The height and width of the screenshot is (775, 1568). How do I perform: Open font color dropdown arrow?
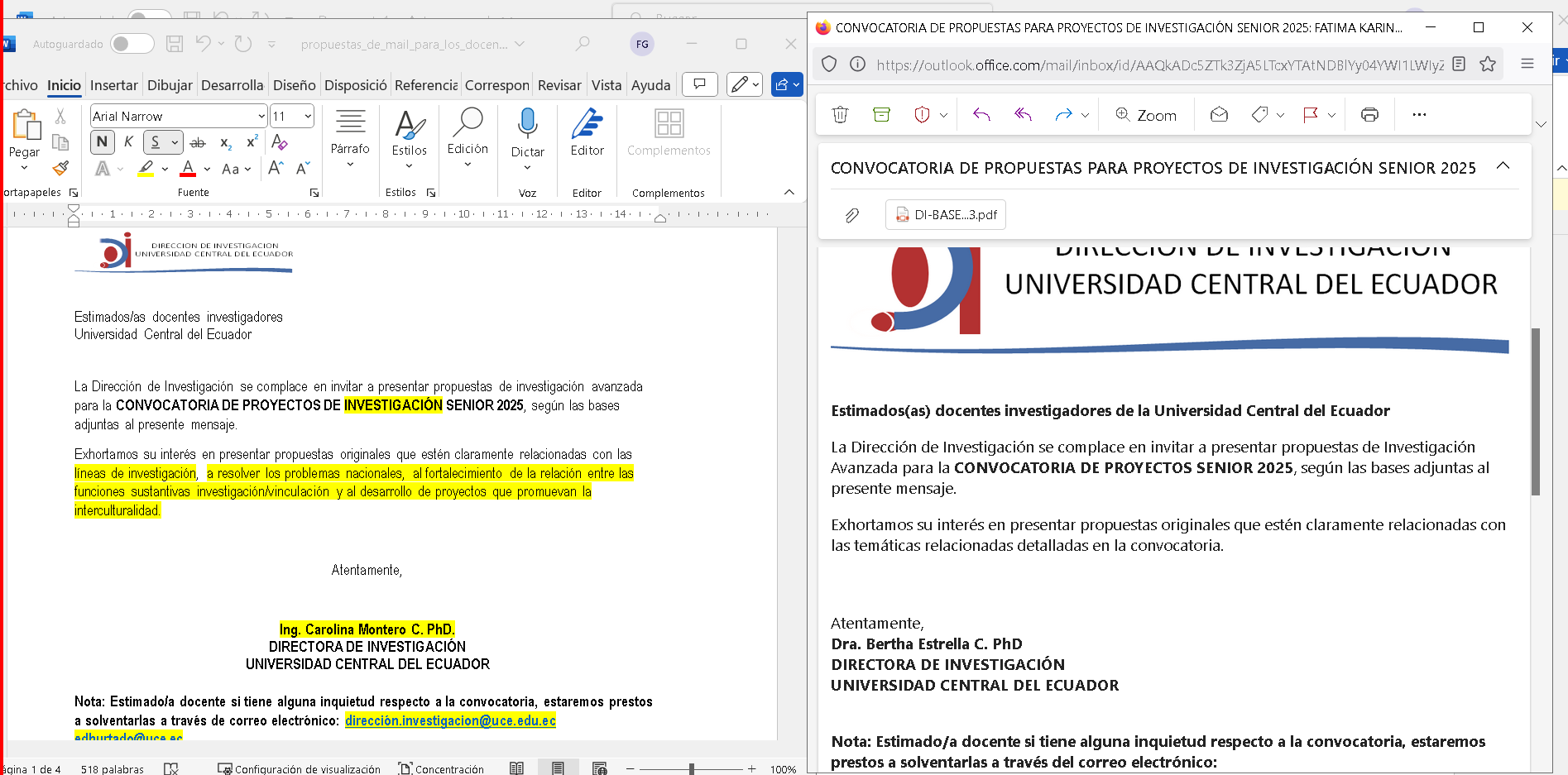[x=207, y=169]
